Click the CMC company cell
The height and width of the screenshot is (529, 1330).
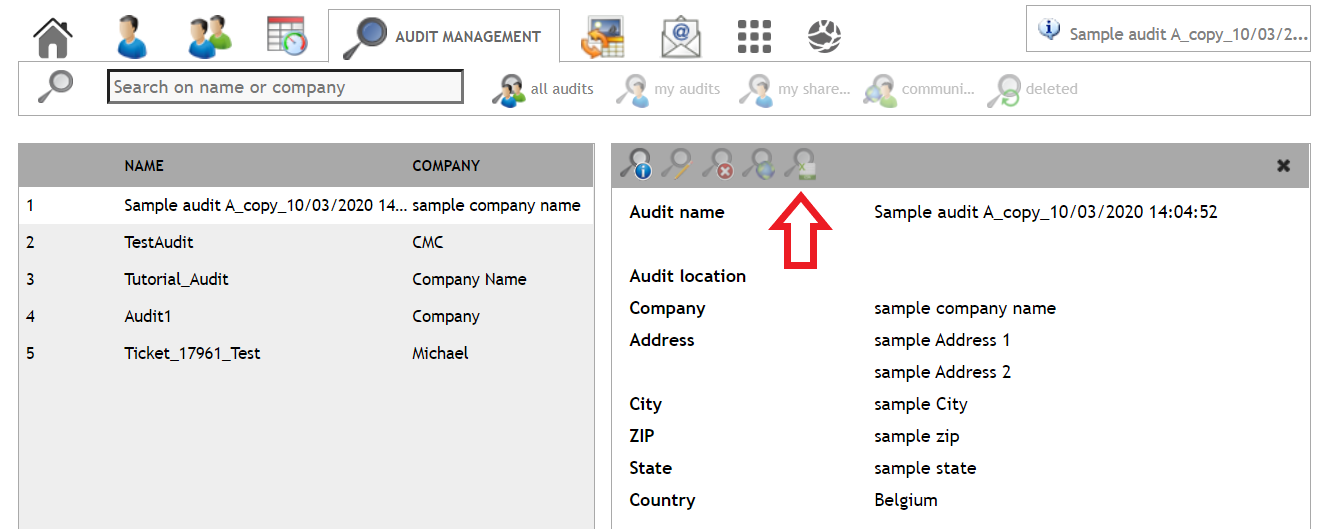428,242
